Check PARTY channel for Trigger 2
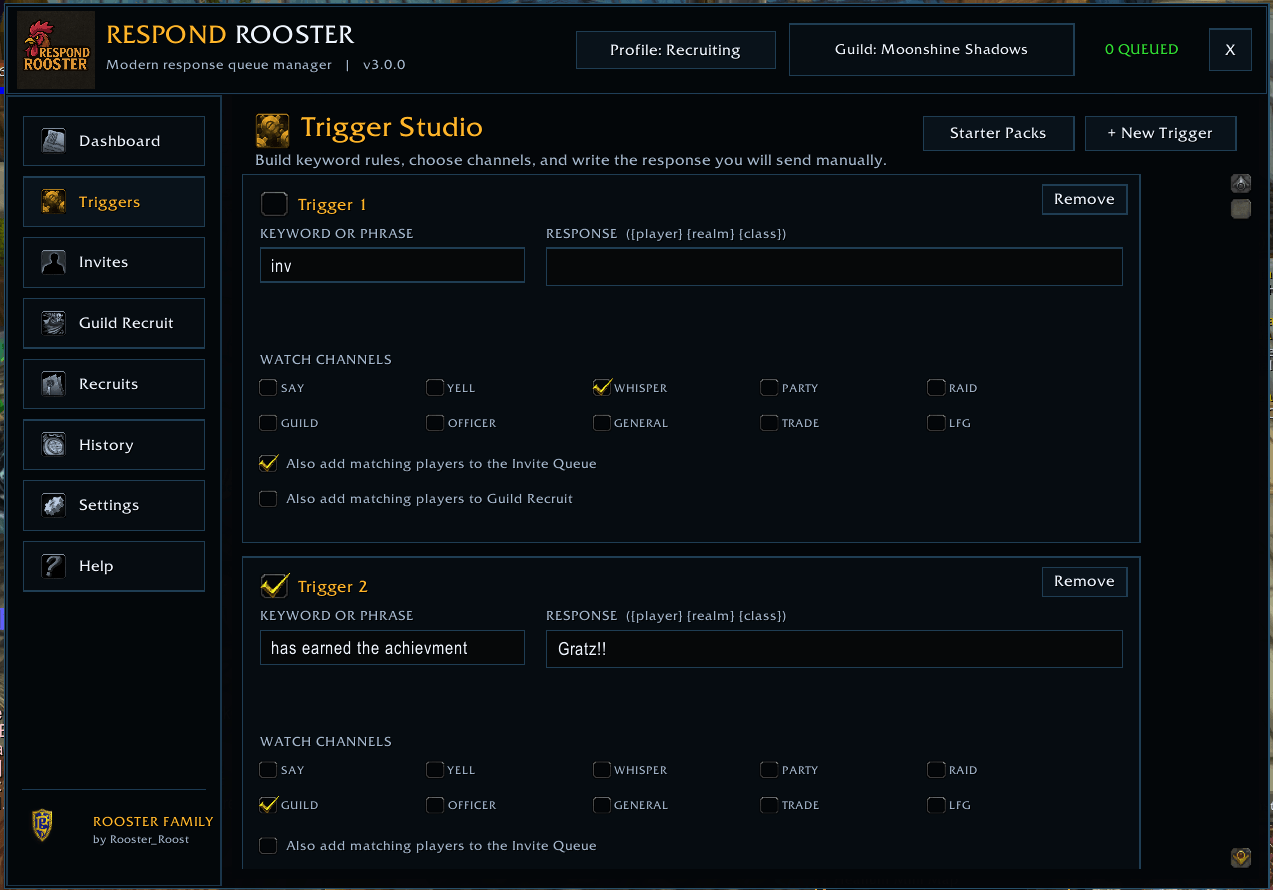 coord(769,770)
